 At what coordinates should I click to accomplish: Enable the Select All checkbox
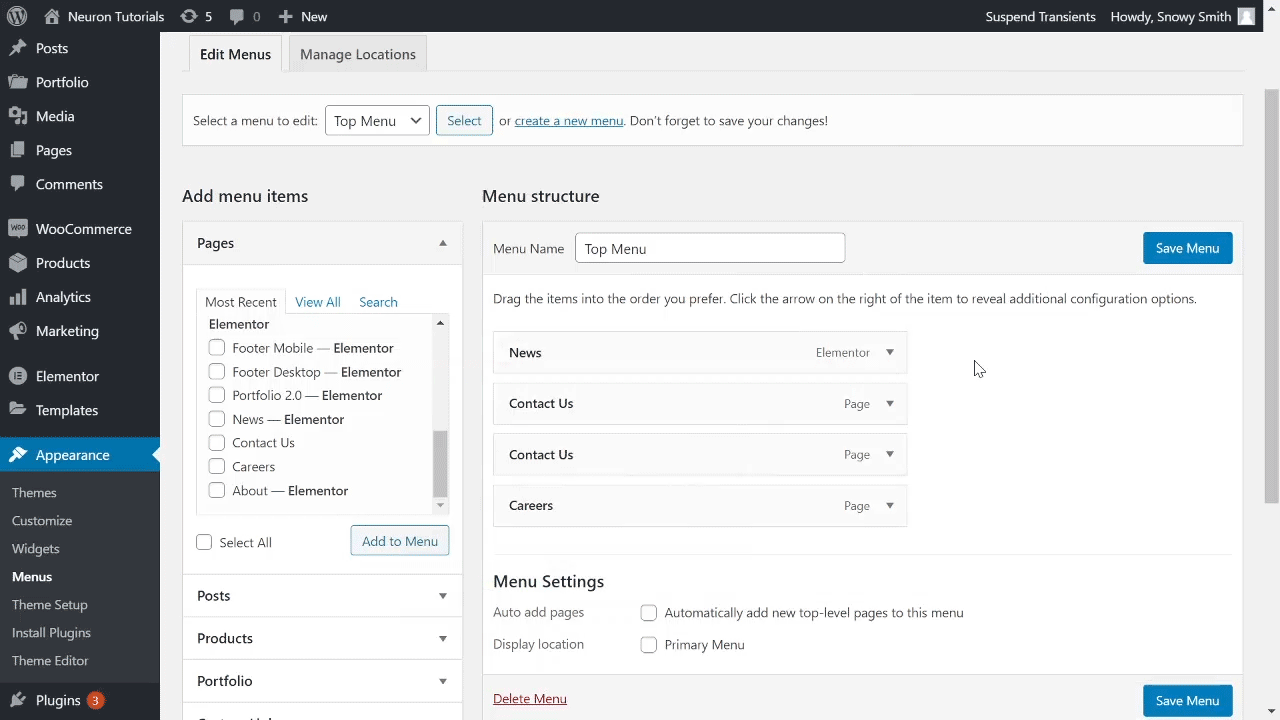[x=204, y=542]
